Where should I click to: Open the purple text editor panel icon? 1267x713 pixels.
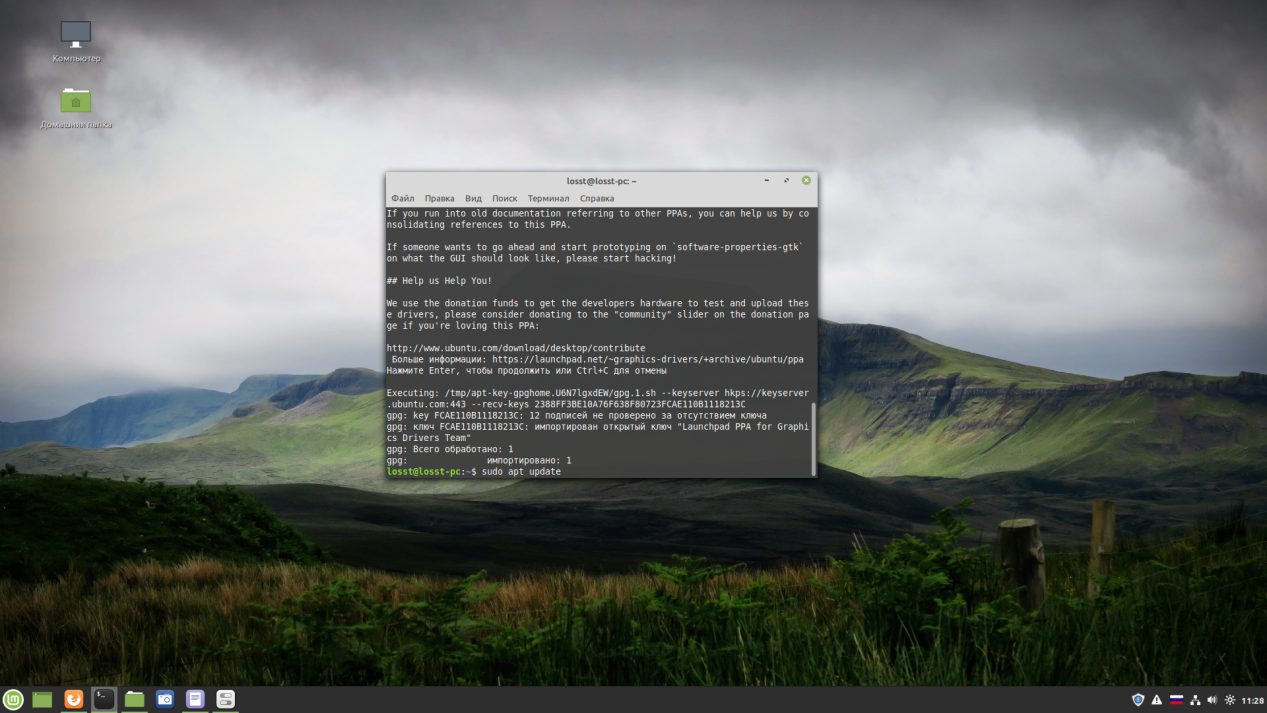pyautogui.click(x=196, y=700)
